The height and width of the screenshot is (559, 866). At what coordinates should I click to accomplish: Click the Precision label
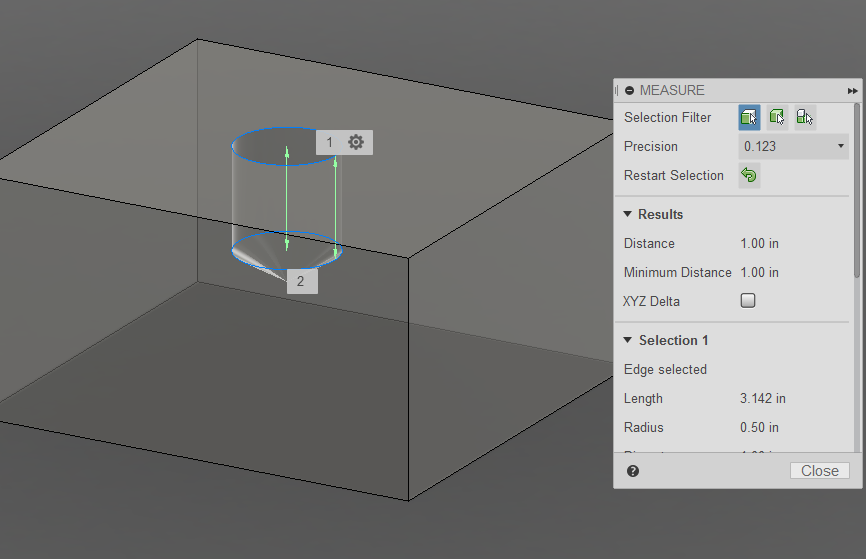point(651,146)
